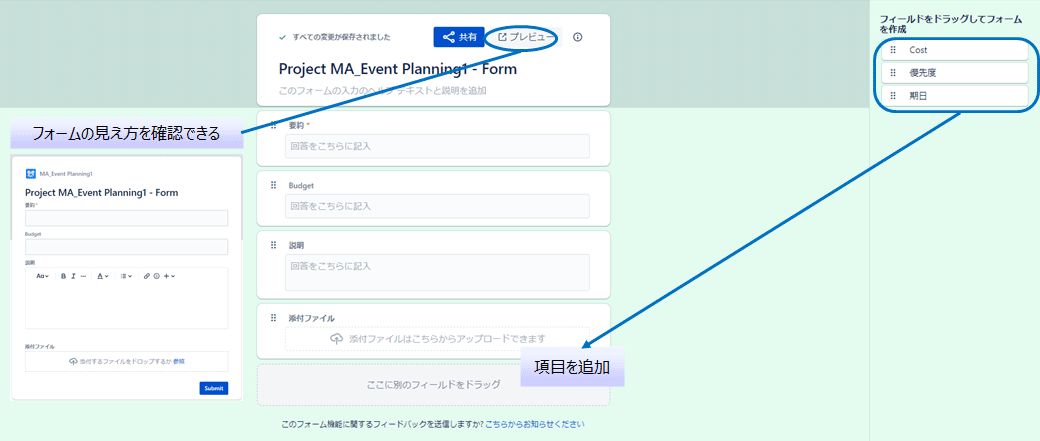Click the link icon in preview editor toolbar

147,275
